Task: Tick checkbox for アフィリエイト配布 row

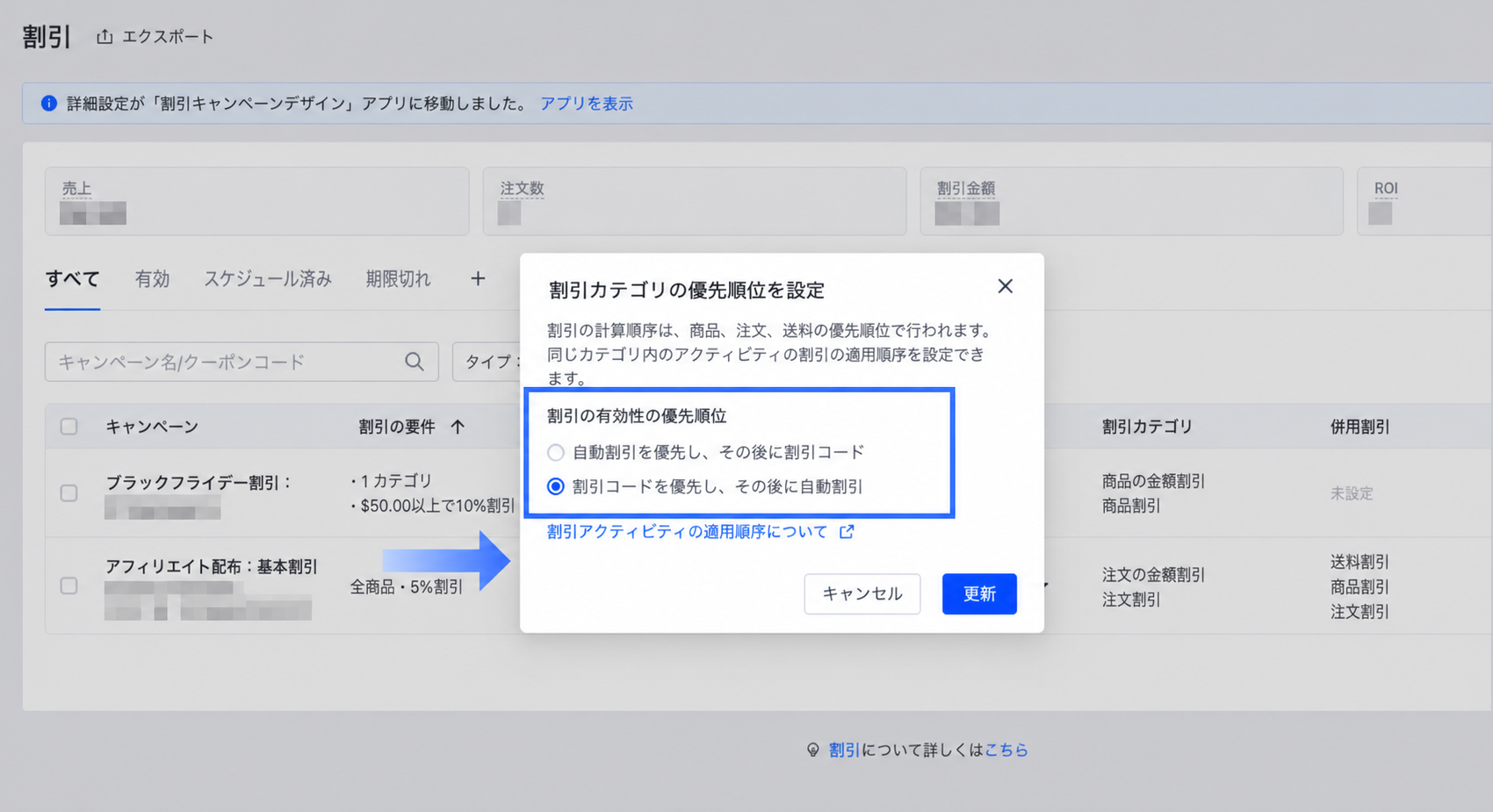Action: coord(69,586)
